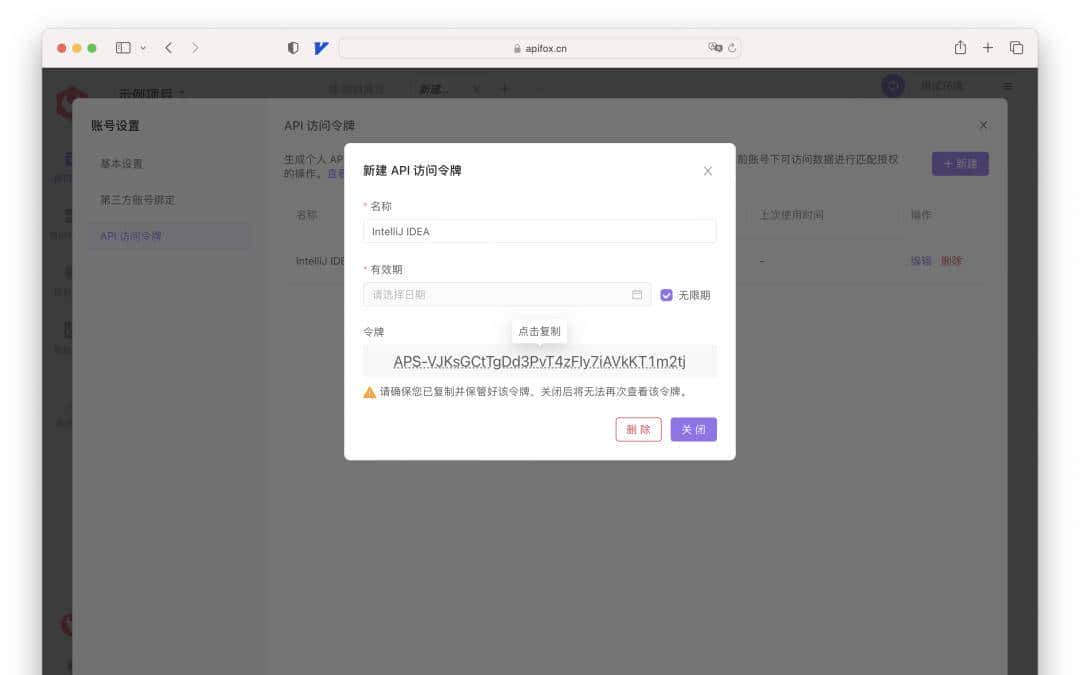Open the sidebar dropdown chevron in Safari

point(143,47)
